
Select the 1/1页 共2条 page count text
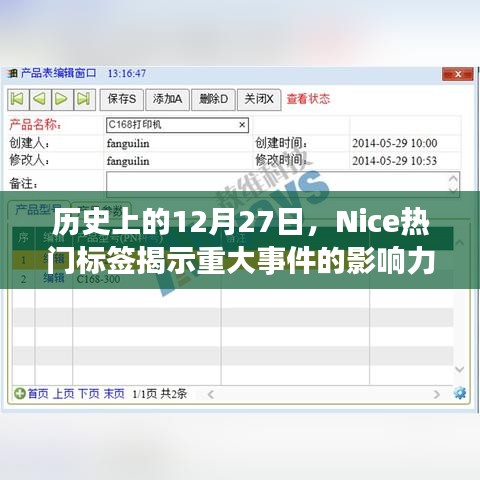point(160,394)
